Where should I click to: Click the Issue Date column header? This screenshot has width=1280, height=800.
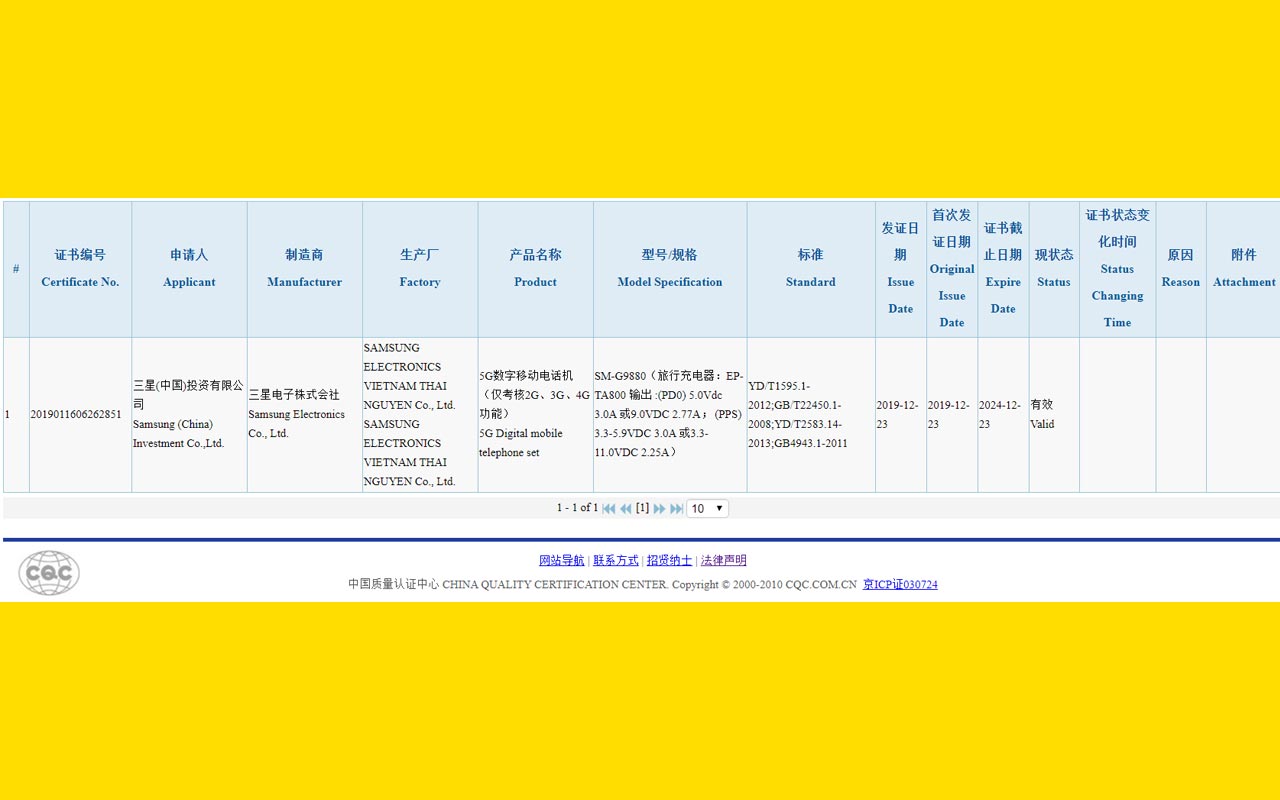(901, 269)
